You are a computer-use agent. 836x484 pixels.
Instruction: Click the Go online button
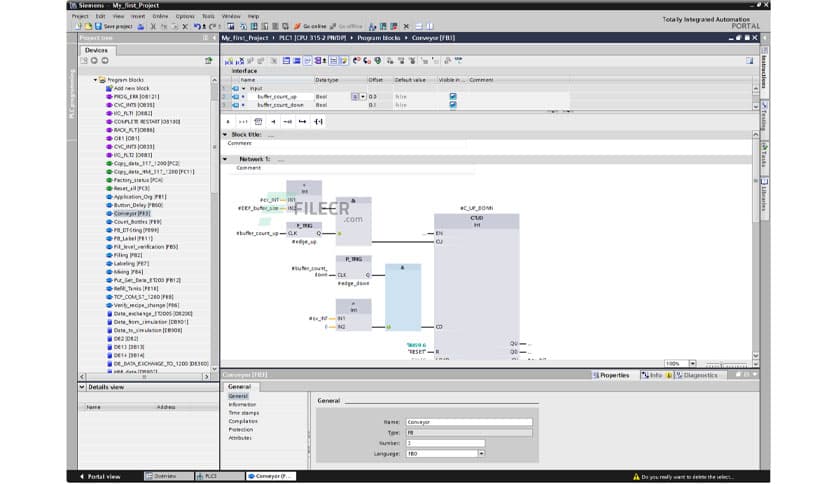(x=310, y=26)
